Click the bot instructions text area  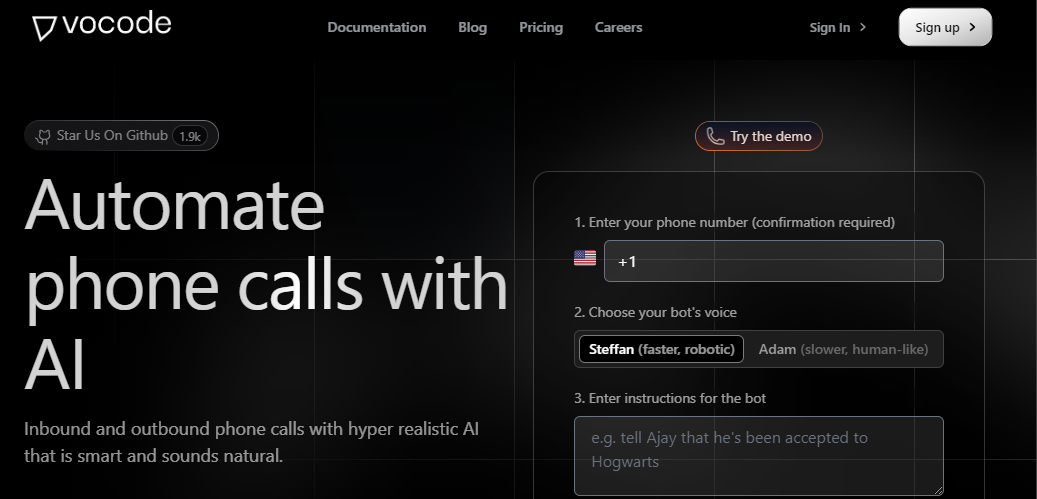pos(758,455)
